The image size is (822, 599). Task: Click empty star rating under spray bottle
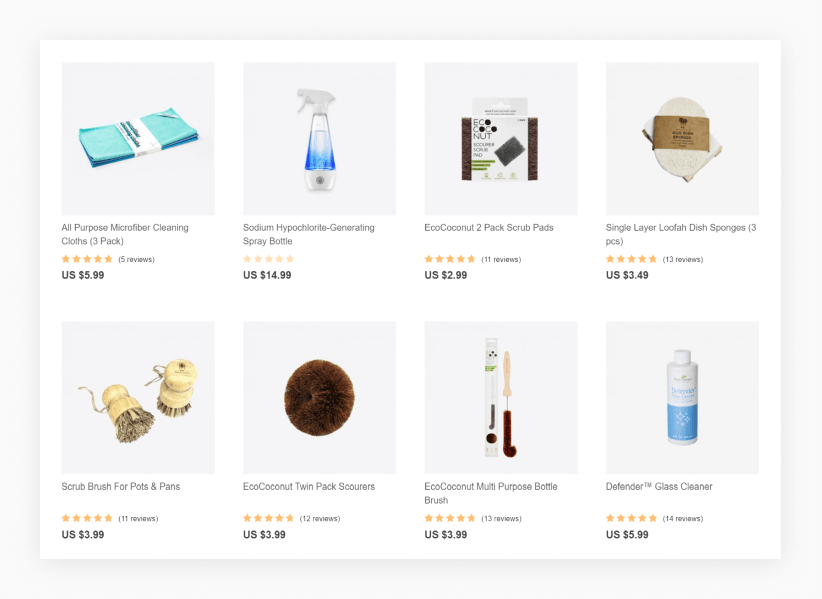(x=268, y=259)
